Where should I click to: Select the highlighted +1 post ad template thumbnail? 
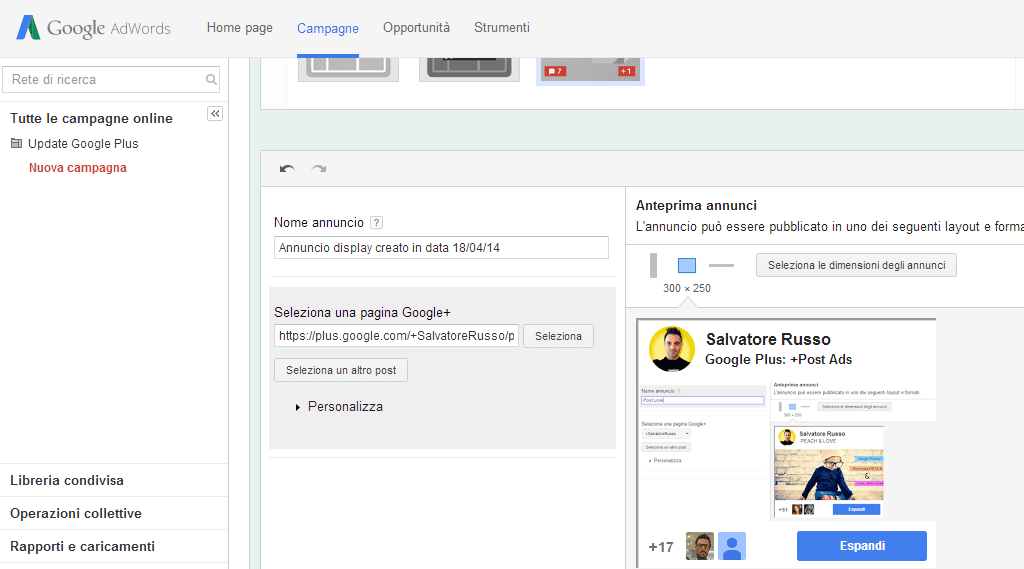tap(590, 71)
